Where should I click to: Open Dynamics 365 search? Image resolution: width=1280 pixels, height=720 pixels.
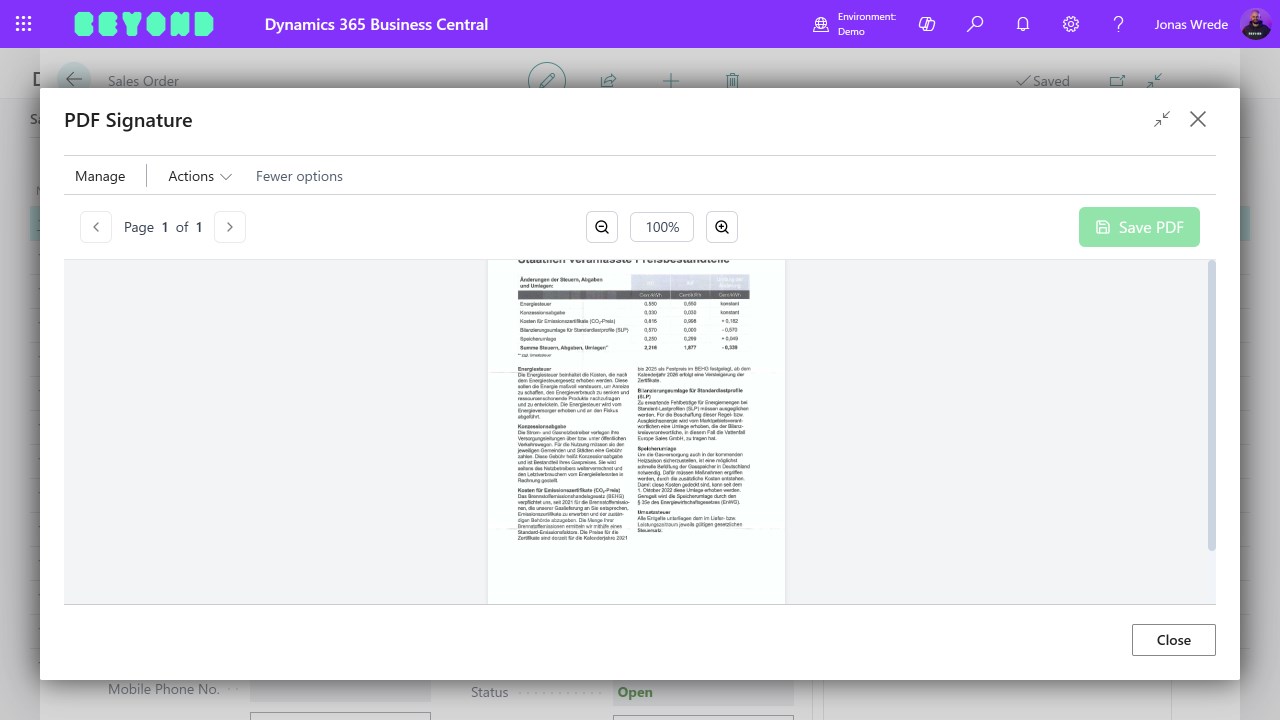click(975, 24)
